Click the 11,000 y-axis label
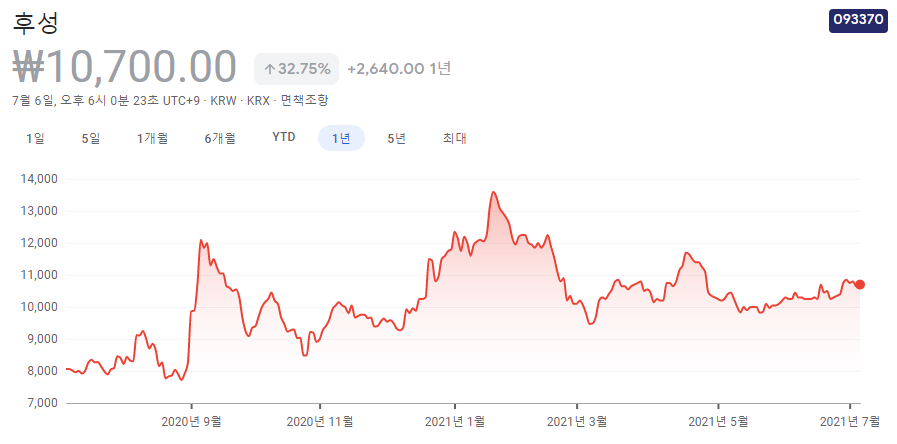 click(40, 275)
